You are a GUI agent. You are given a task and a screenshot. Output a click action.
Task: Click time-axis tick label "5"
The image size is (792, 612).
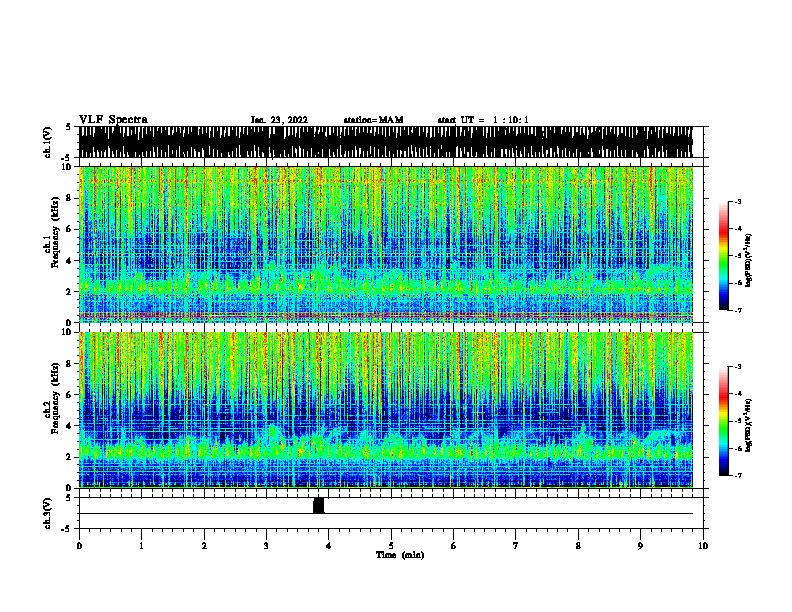click(x=391, y=546)
